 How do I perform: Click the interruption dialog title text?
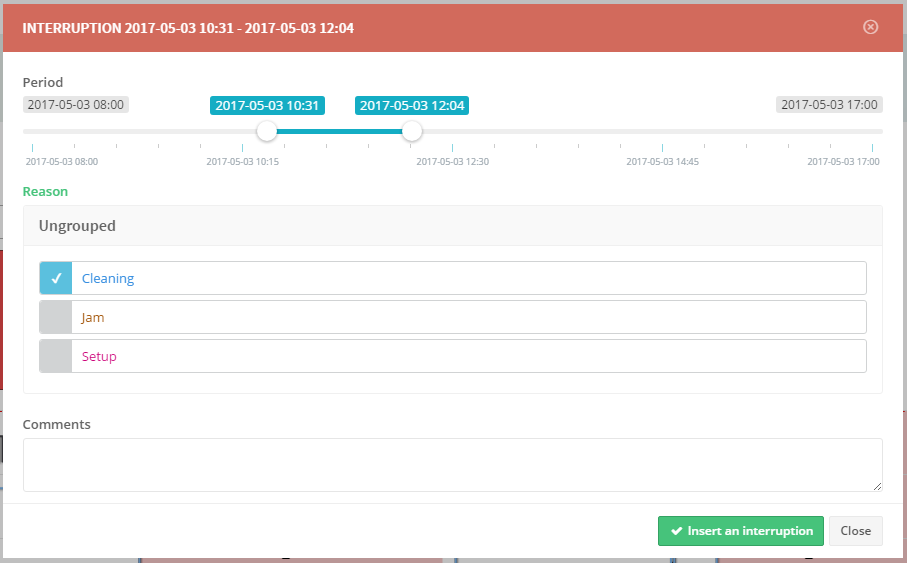pyautogui.click(x=188, y=28)
